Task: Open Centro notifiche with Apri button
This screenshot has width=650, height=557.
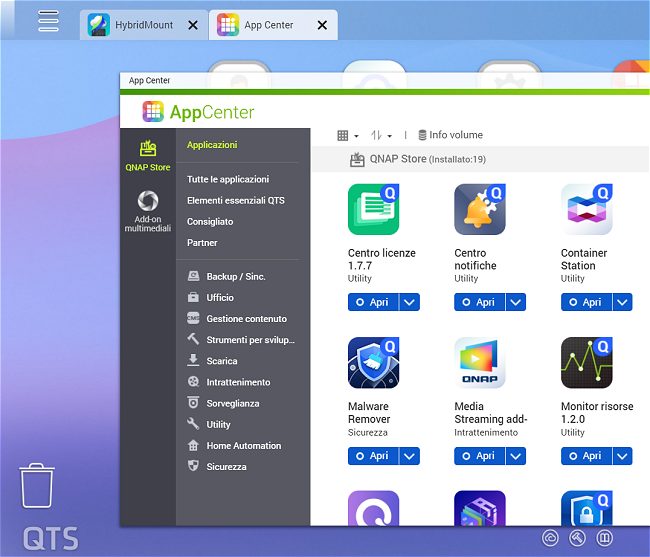Action: point(480,302)
